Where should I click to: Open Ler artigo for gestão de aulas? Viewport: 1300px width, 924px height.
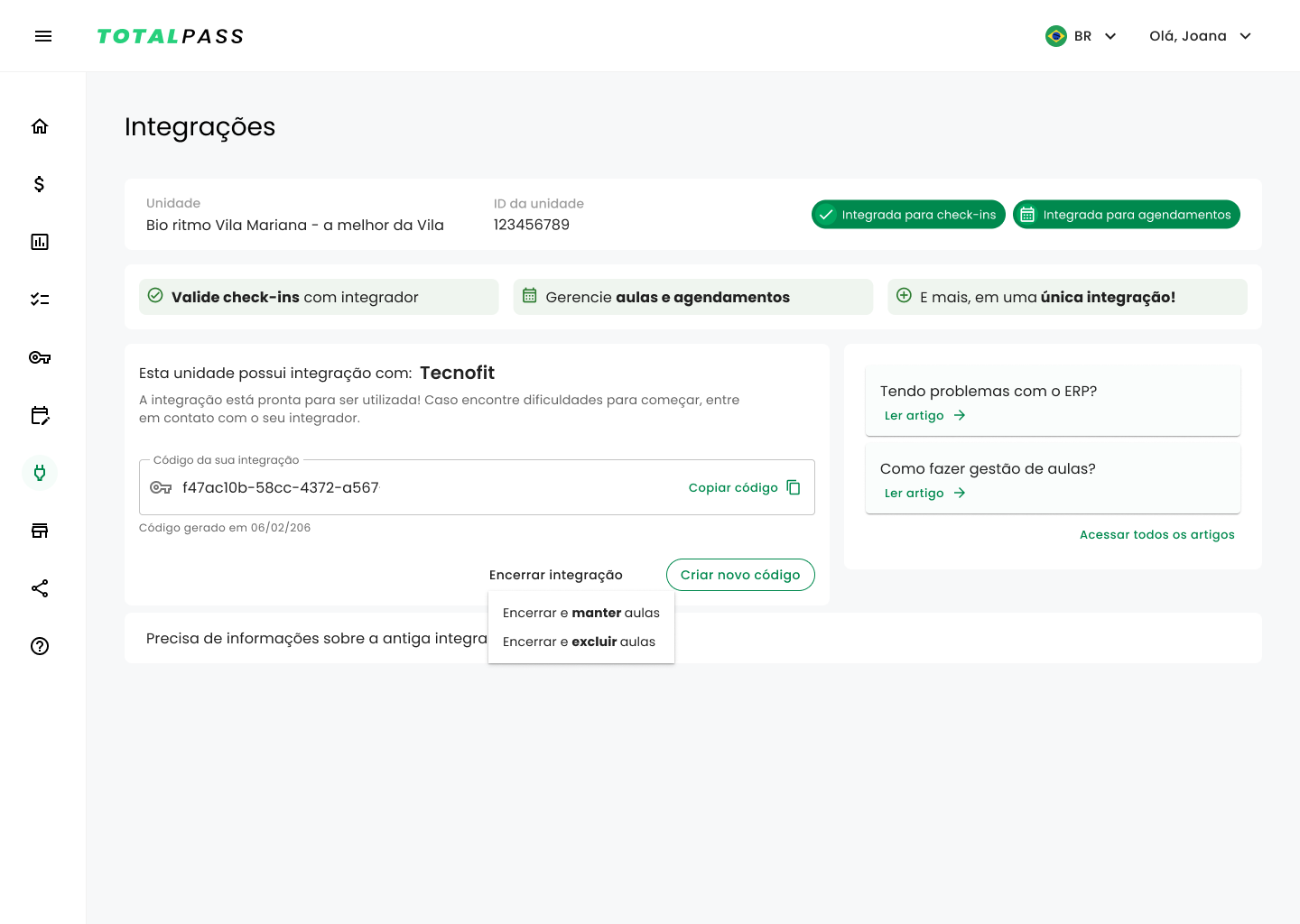915,493
